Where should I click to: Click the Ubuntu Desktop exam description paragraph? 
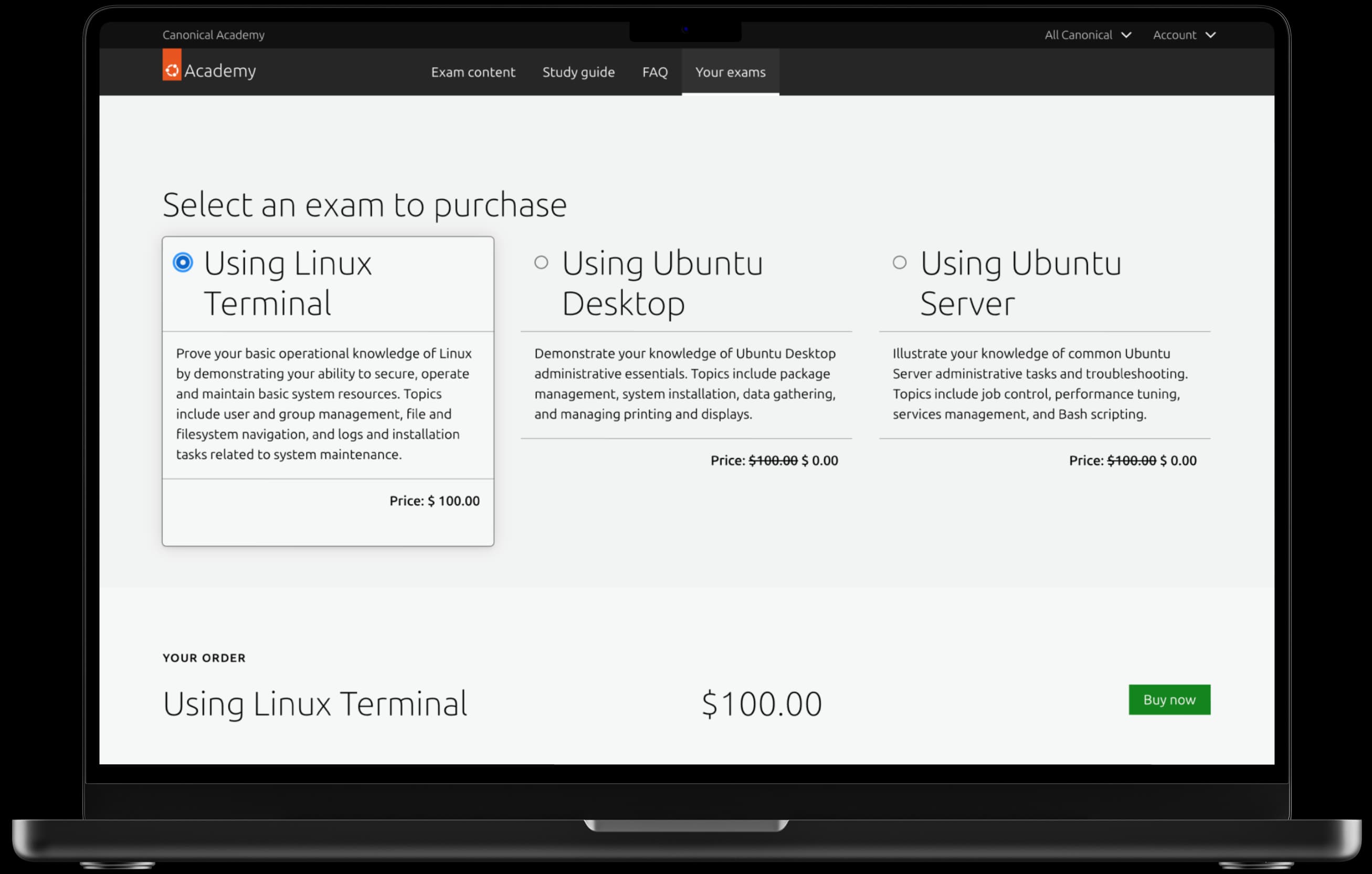685,384
